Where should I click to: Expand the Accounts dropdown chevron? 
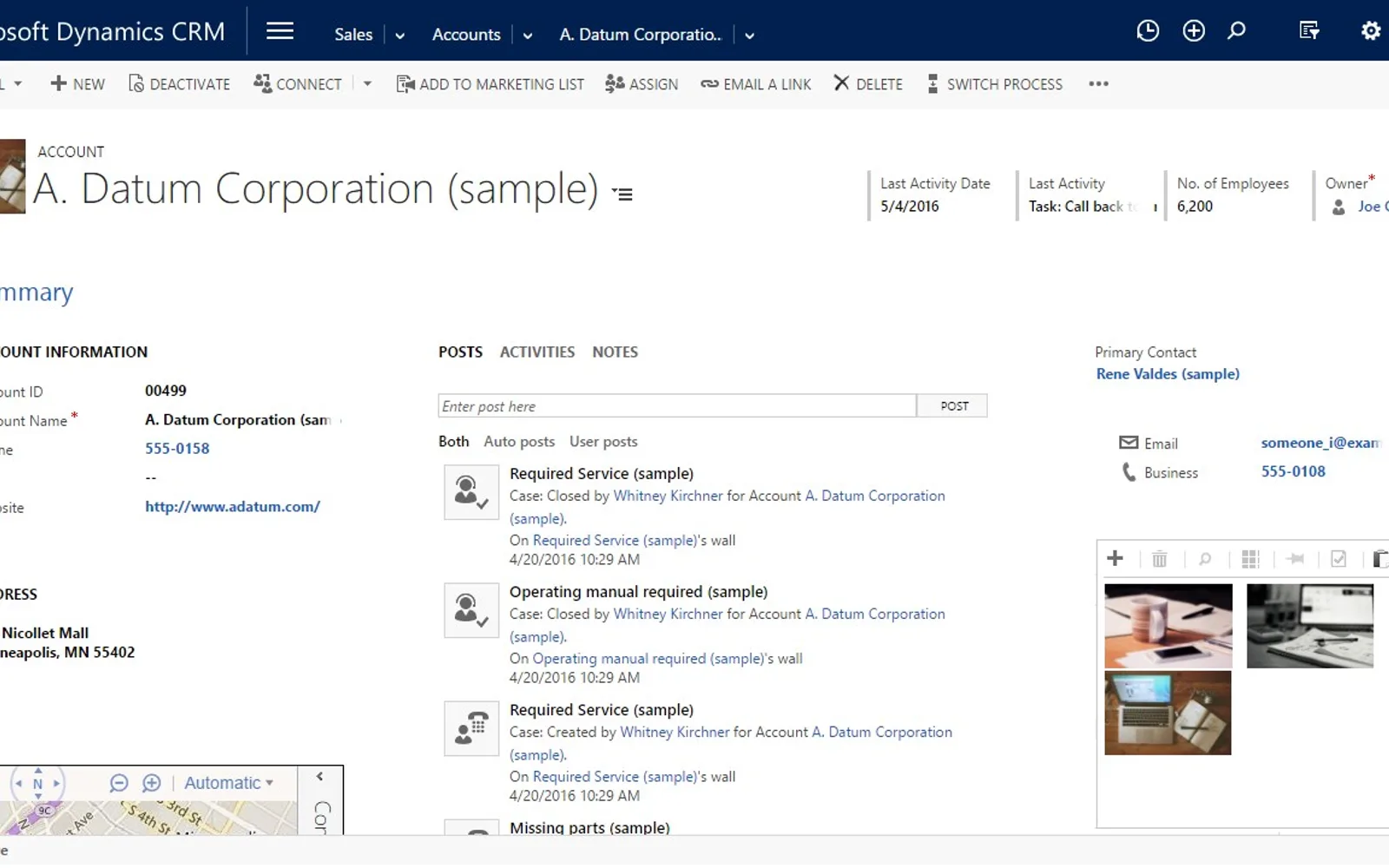coord(528,36)
